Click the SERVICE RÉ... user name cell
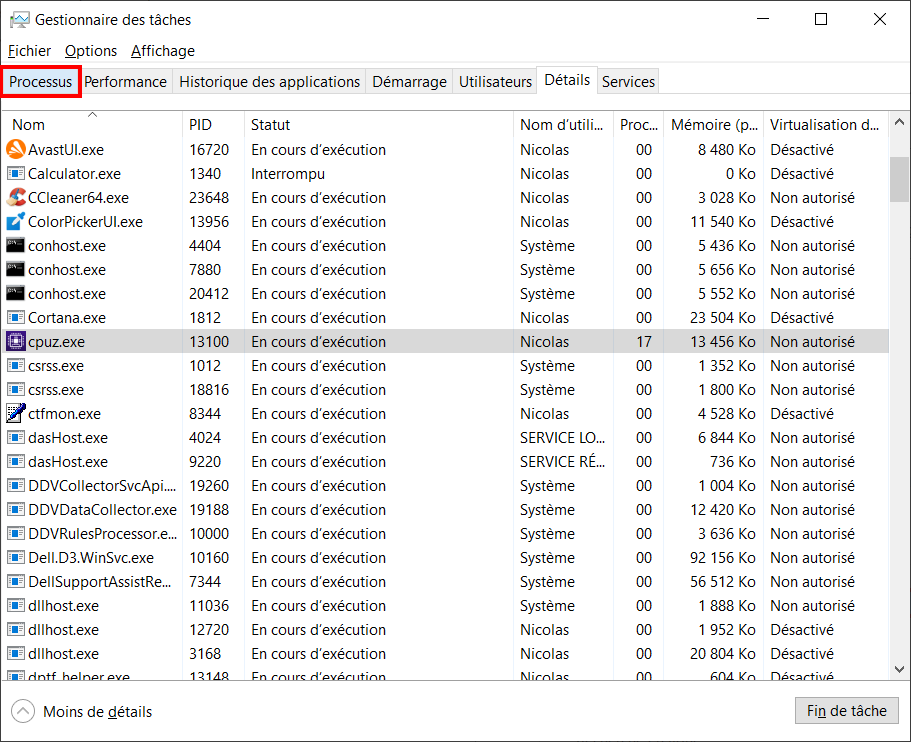The image size is (911, 742). [x=562, y=462]
